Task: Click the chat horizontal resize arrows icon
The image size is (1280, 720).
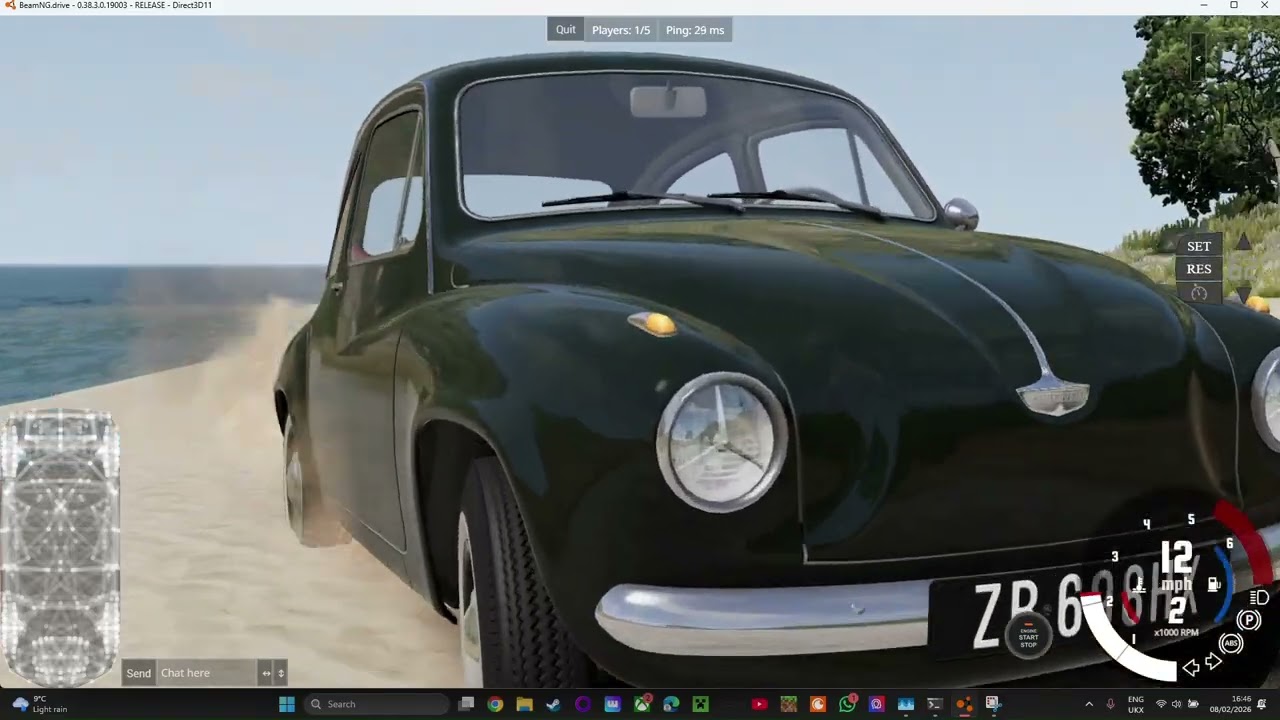Action: (x=266, y=673)
